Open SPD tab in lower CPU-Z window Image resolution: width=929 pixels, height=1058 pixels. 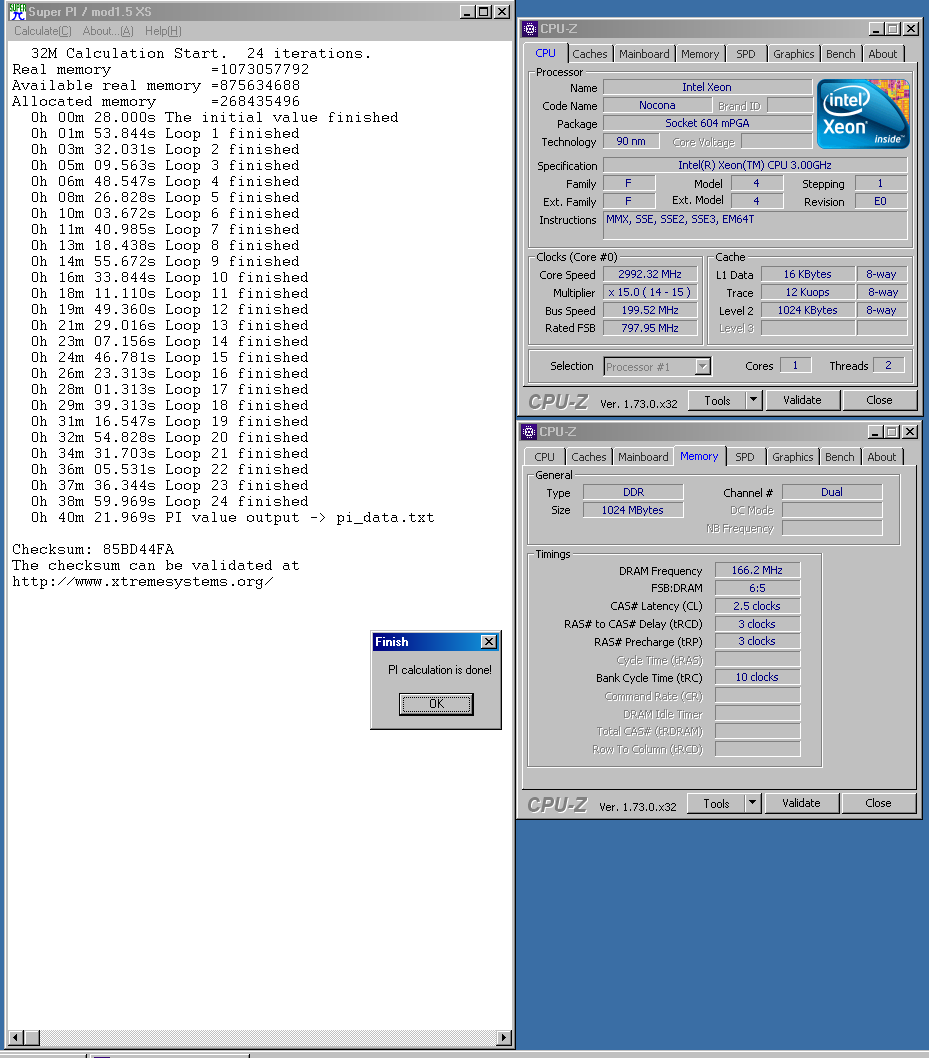point(745,457)
